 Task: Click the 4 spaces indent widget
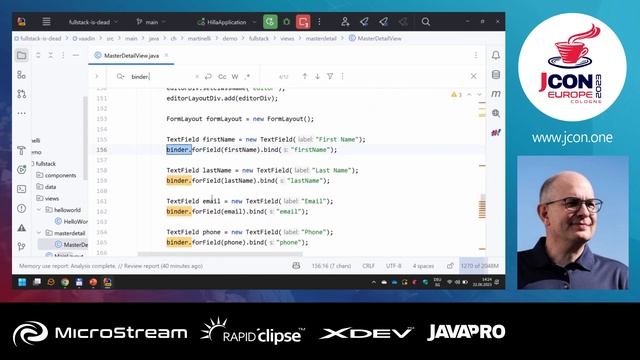[x=423, y=266]
